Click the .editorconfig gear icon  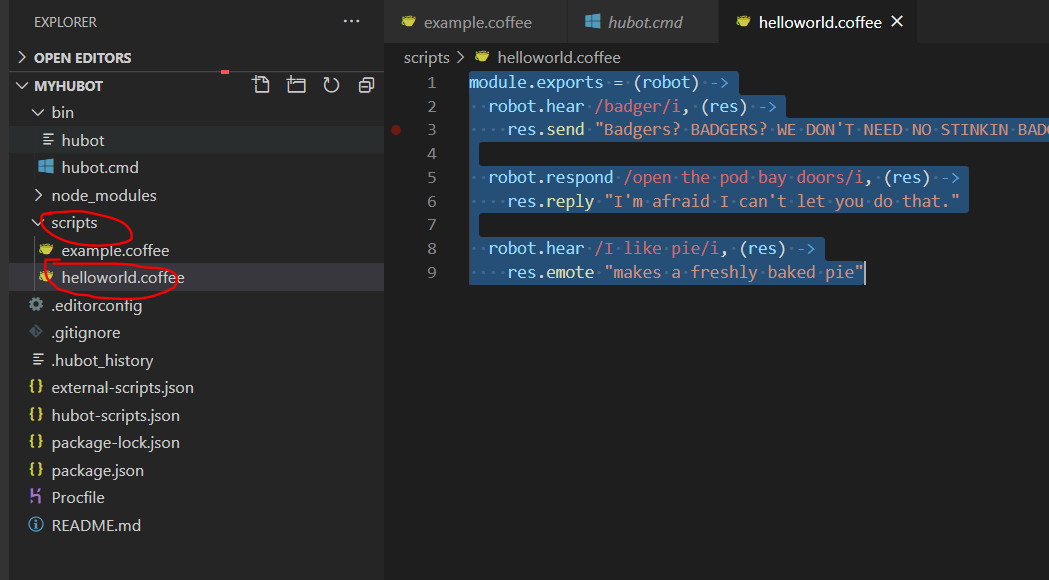pyautogui.click(x=36, y=305)
